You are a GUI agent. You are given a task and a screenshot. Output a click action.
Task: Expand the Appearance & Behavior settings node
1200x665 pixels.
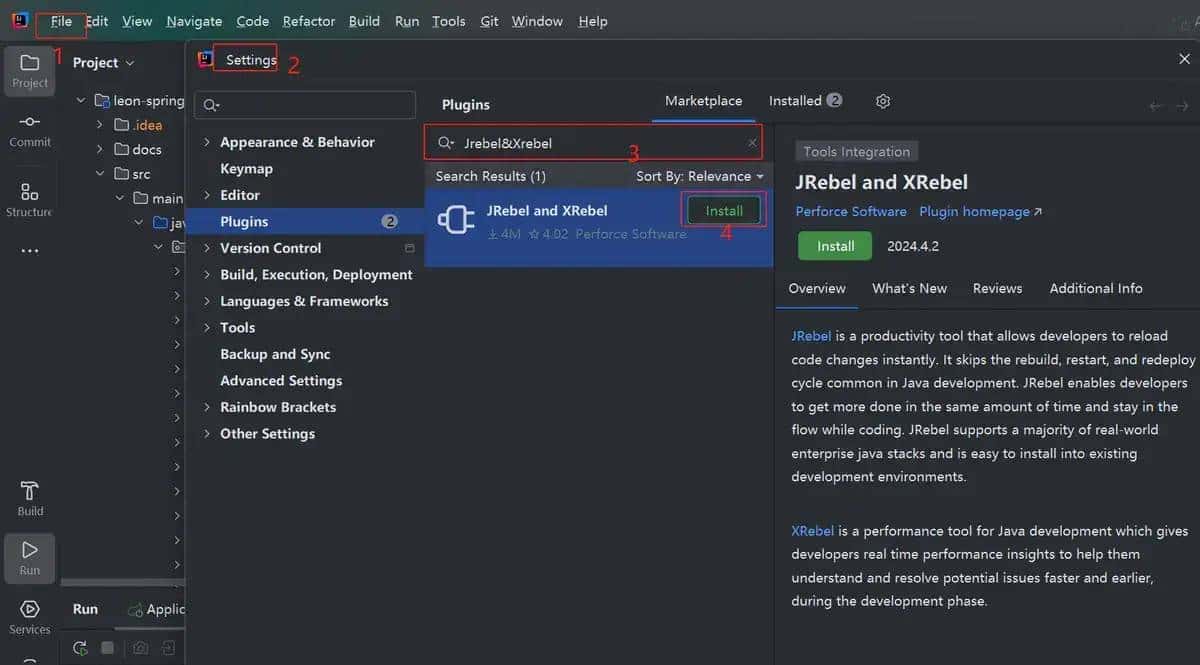click(x=207, y=142)
